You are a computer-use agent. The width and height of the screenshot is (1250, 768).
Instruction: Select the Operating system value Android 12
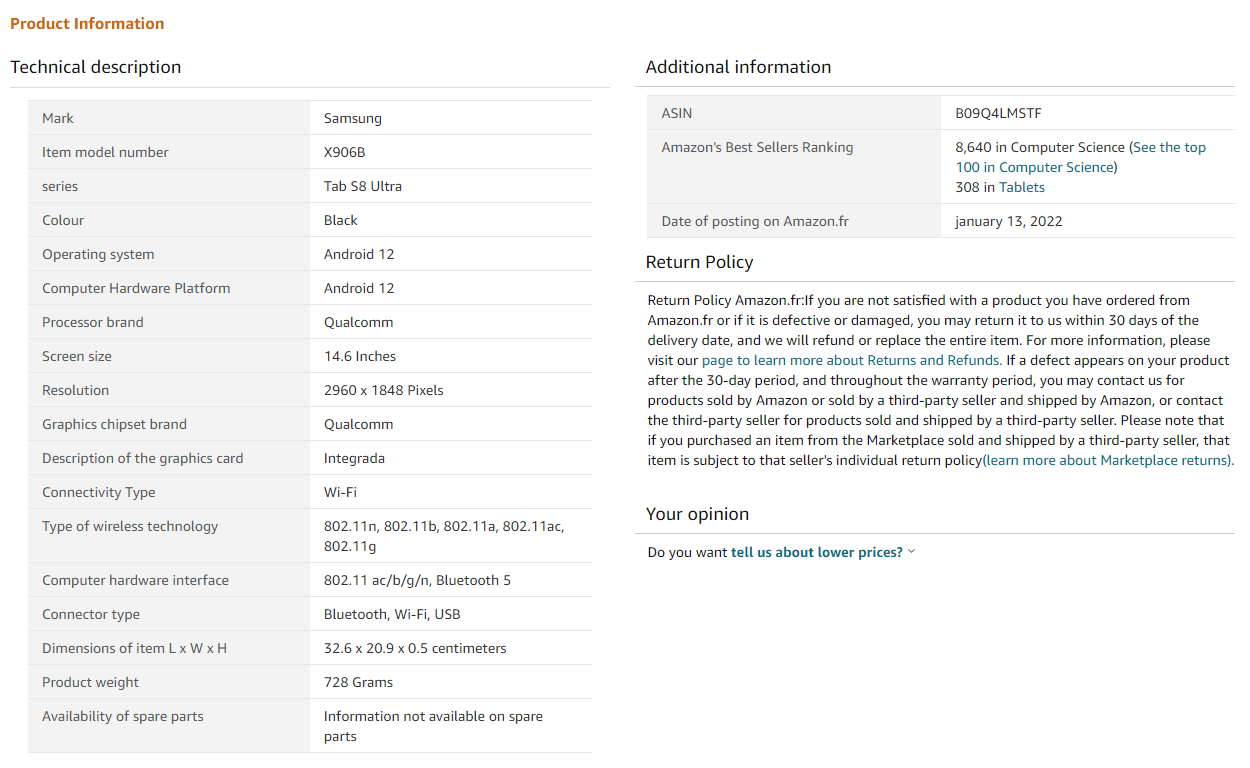click(x=359, y=254)
